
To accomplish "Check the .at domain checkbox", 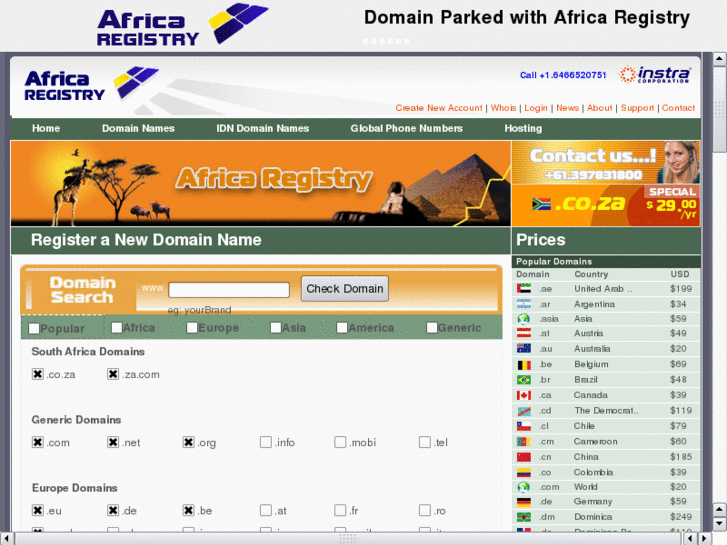I will [x=266, y=510].
